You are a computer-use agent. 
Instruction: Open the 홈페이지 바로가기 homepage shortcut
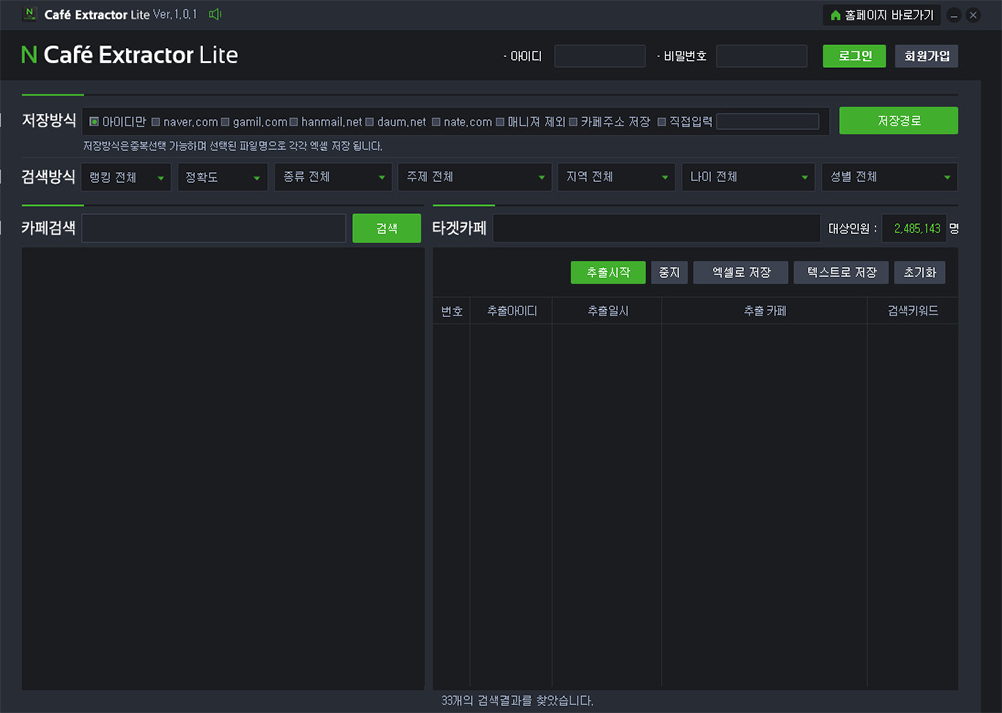coord(881,15)
